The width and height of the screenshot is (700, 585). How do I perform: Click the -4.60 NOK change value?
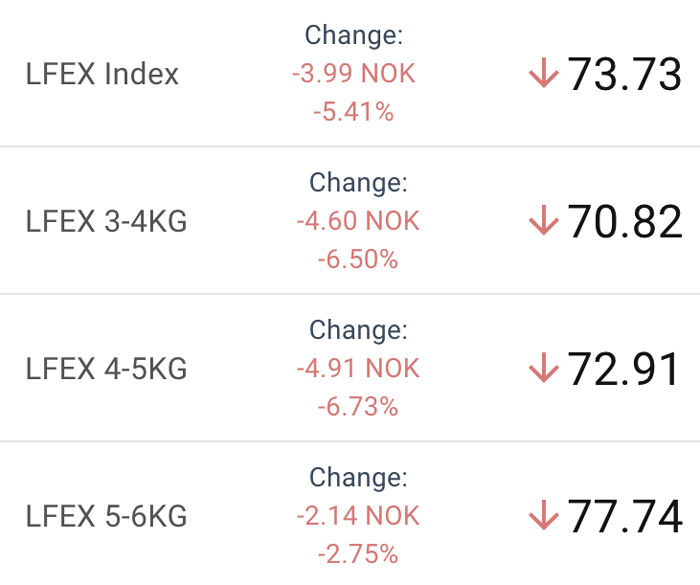(358, 221)
